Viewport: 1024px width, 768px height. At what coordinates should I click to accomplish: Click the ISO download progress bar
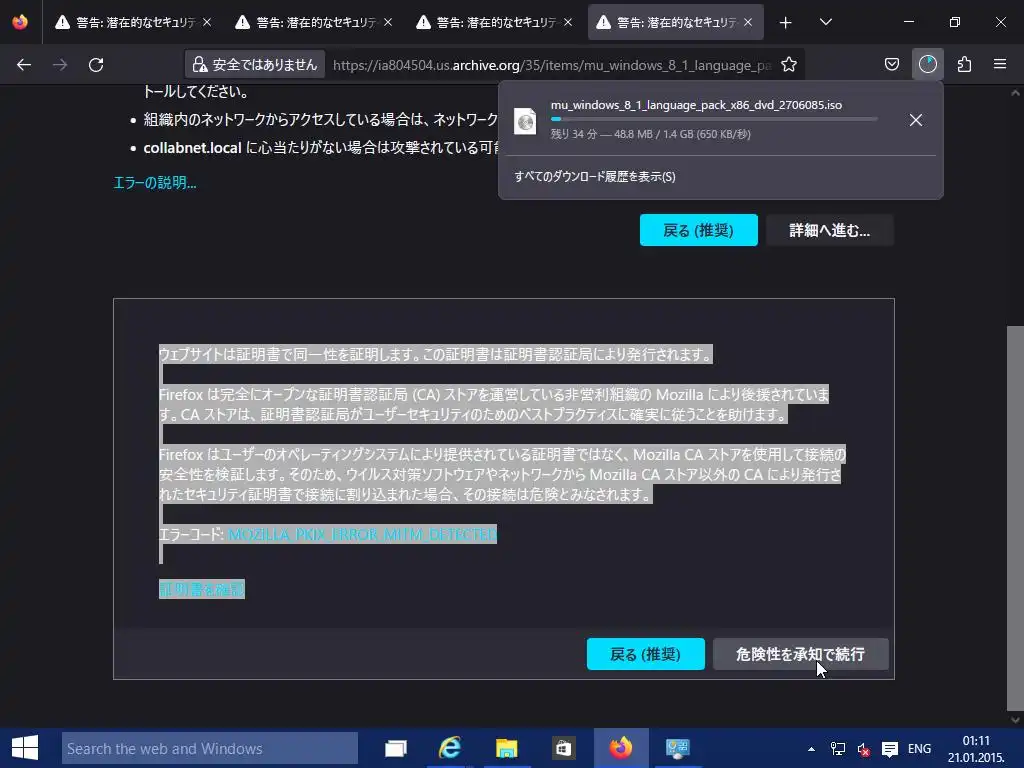pyautogui.click(x=714, y=119)
